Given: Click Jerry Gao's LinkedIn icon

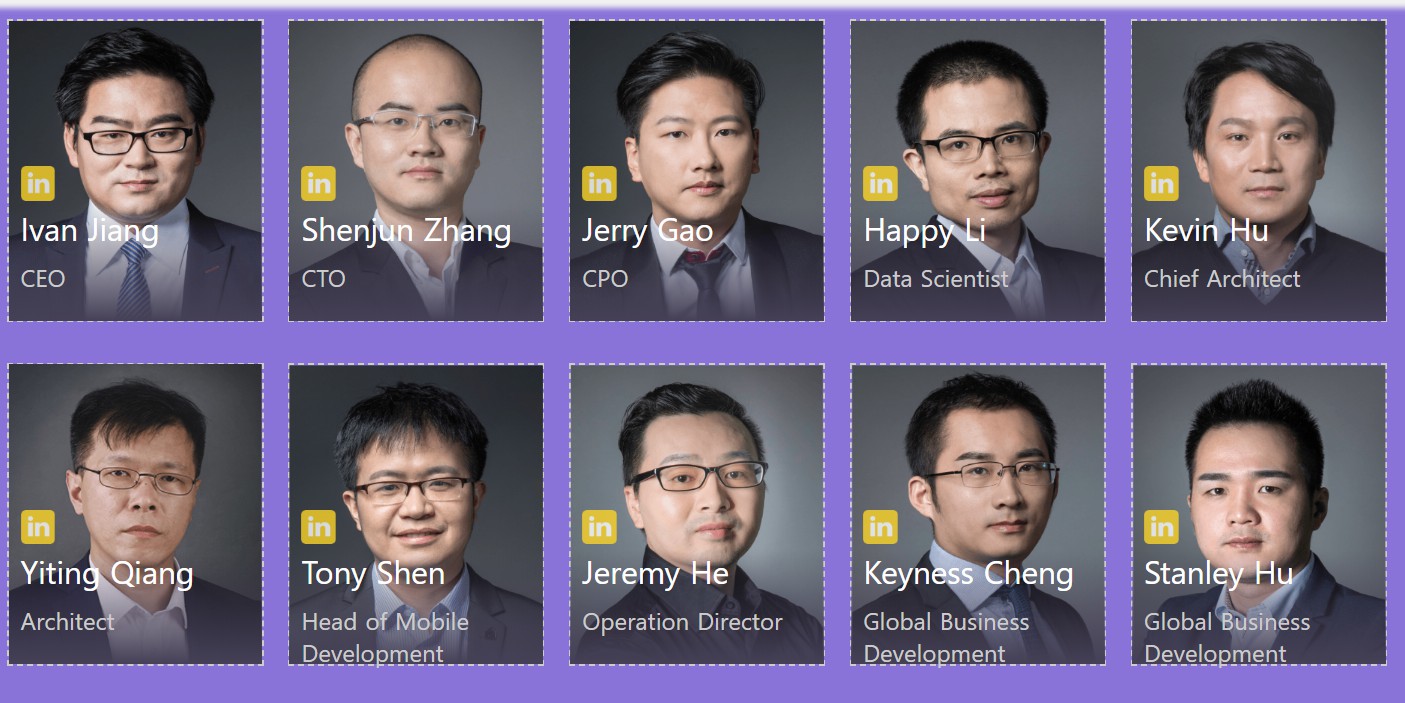Looking at the screenshot, I should point(600,184).
